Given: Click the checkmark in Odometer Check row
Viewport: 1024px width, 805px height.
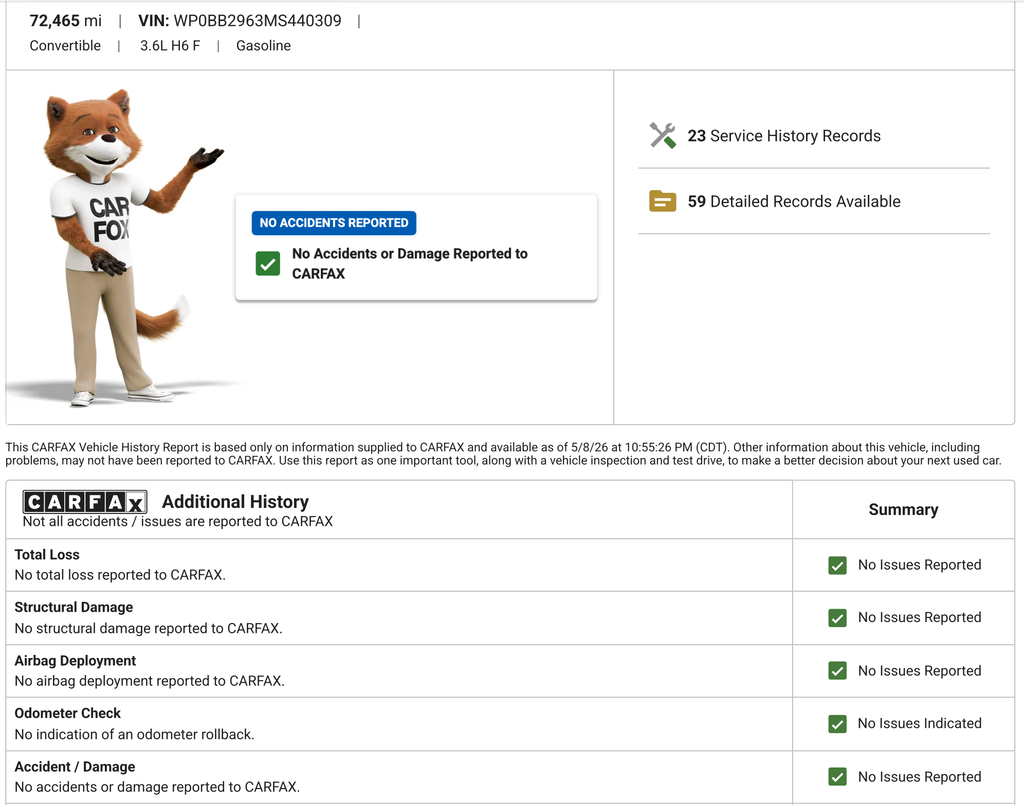Looking at the screenshot, I should pos(837,723).
